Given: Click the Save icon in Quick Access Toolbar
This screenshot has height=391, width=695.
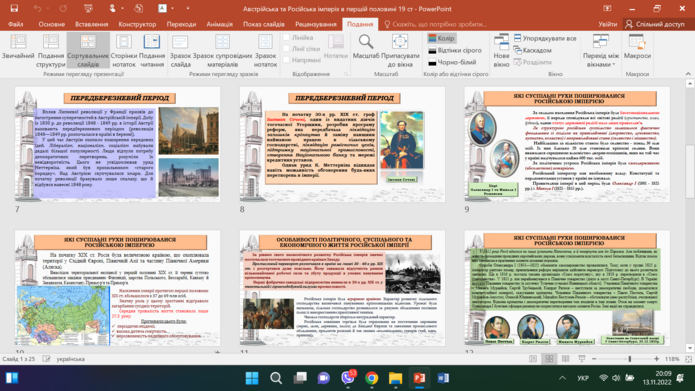Looking at the screenshot, I should (14, 8).
